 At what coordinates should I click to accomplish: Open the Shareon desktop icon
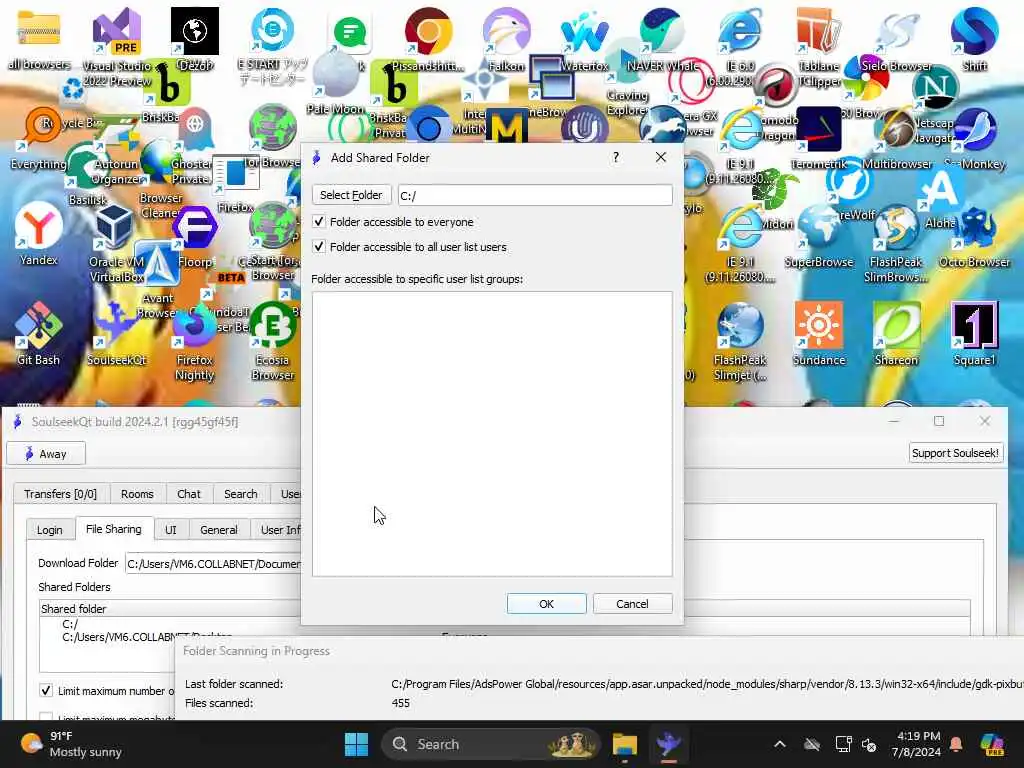896,332
